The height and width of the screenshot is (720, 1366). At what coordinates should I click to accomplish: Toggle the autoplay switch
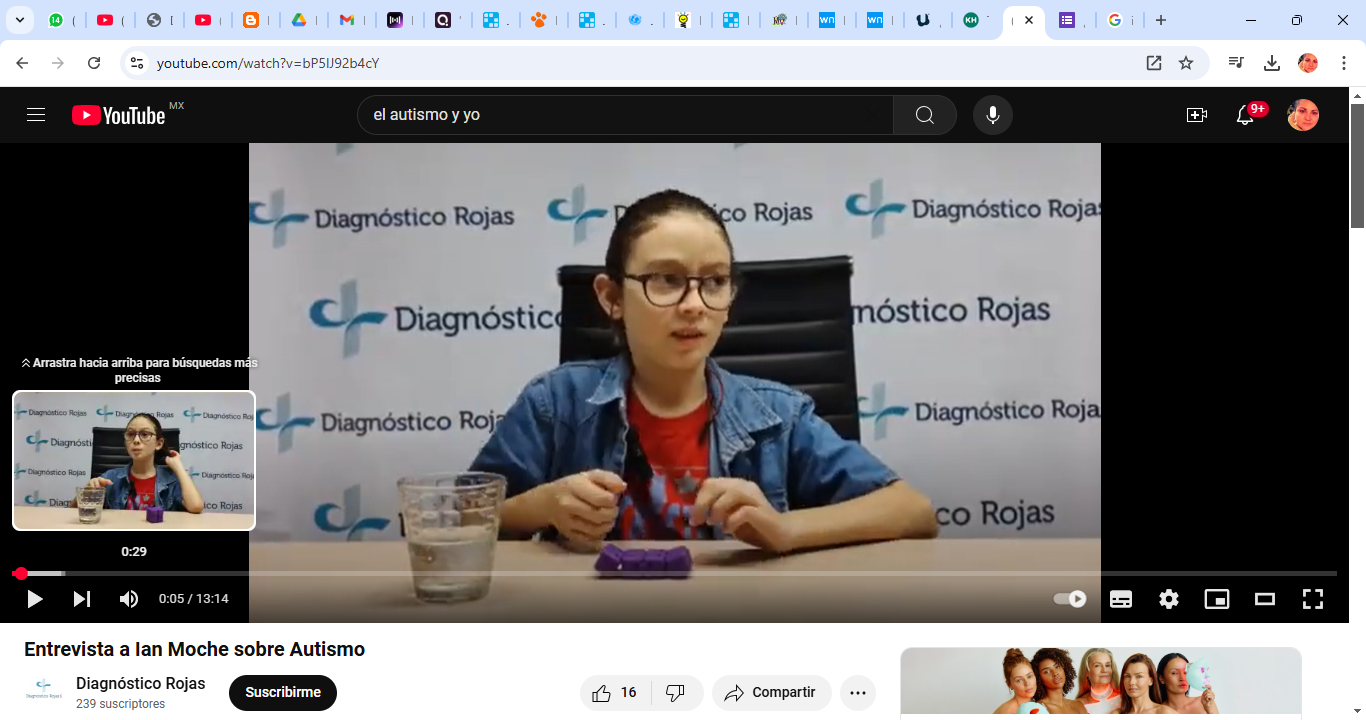pos(1070,599)
